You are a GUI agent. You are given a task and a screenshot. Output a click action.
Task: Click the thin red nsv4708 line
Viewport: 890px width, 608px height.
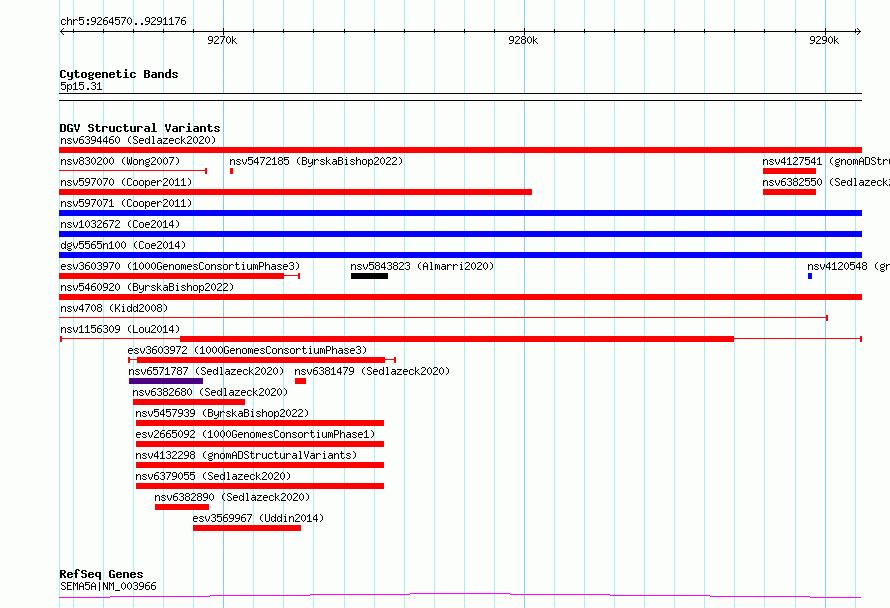click(x=443, y=318)
